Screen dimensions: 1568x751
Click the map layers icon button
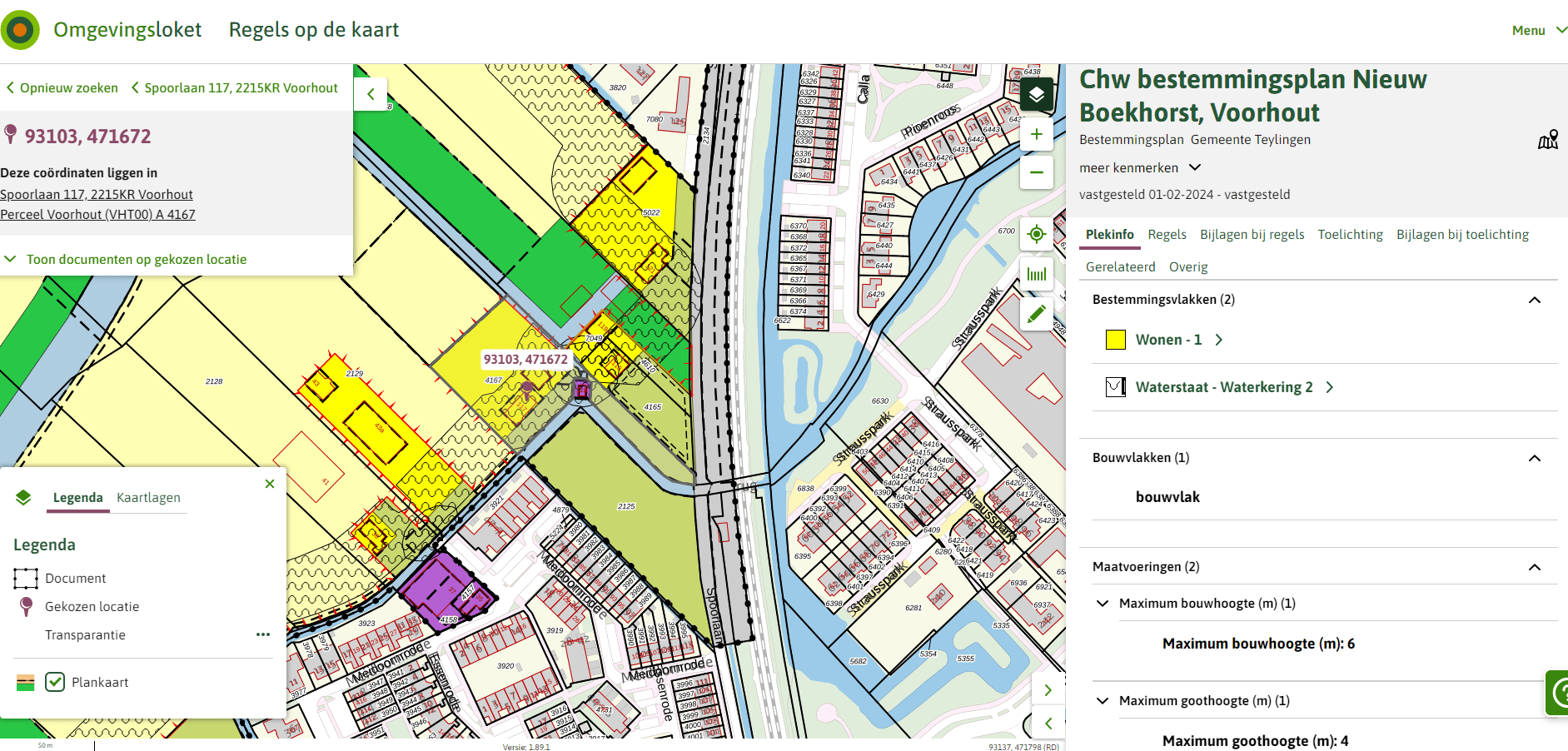(1036, 95)
